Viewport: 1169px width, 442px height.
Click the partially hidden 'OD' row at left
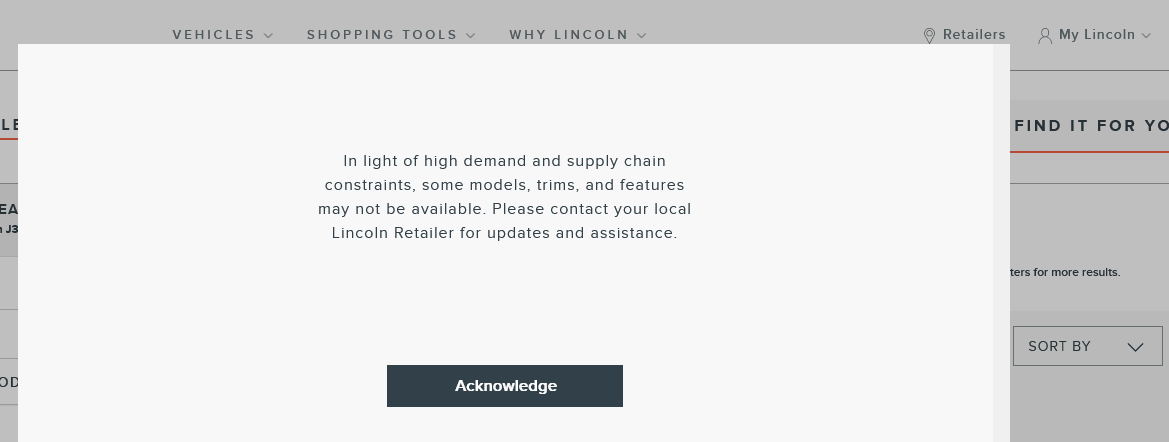(x=9, y=382)
